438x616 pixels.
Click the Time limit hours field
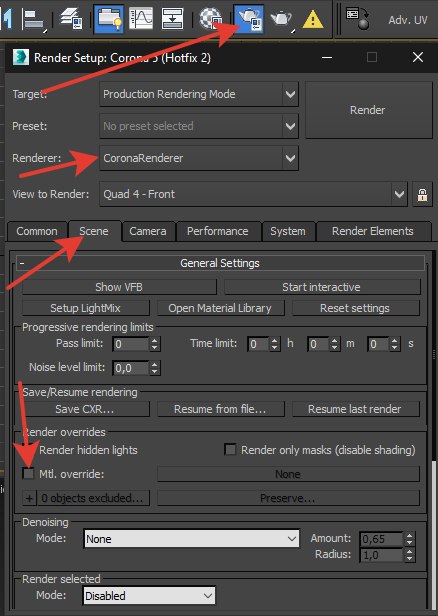[258, 344]
